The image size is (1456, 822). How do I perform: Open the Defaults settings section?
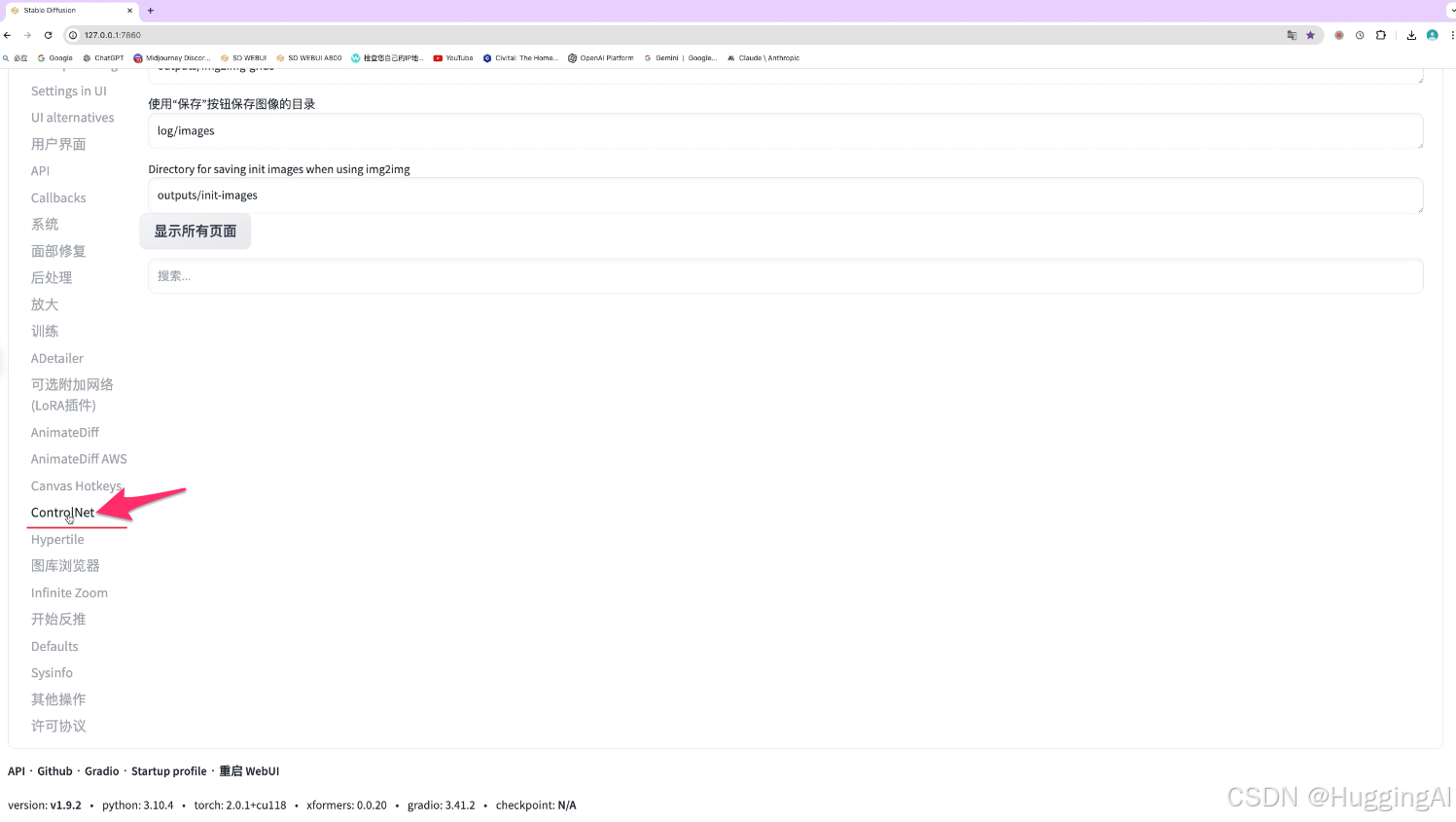pyautogui.click(x=54, y=647)
